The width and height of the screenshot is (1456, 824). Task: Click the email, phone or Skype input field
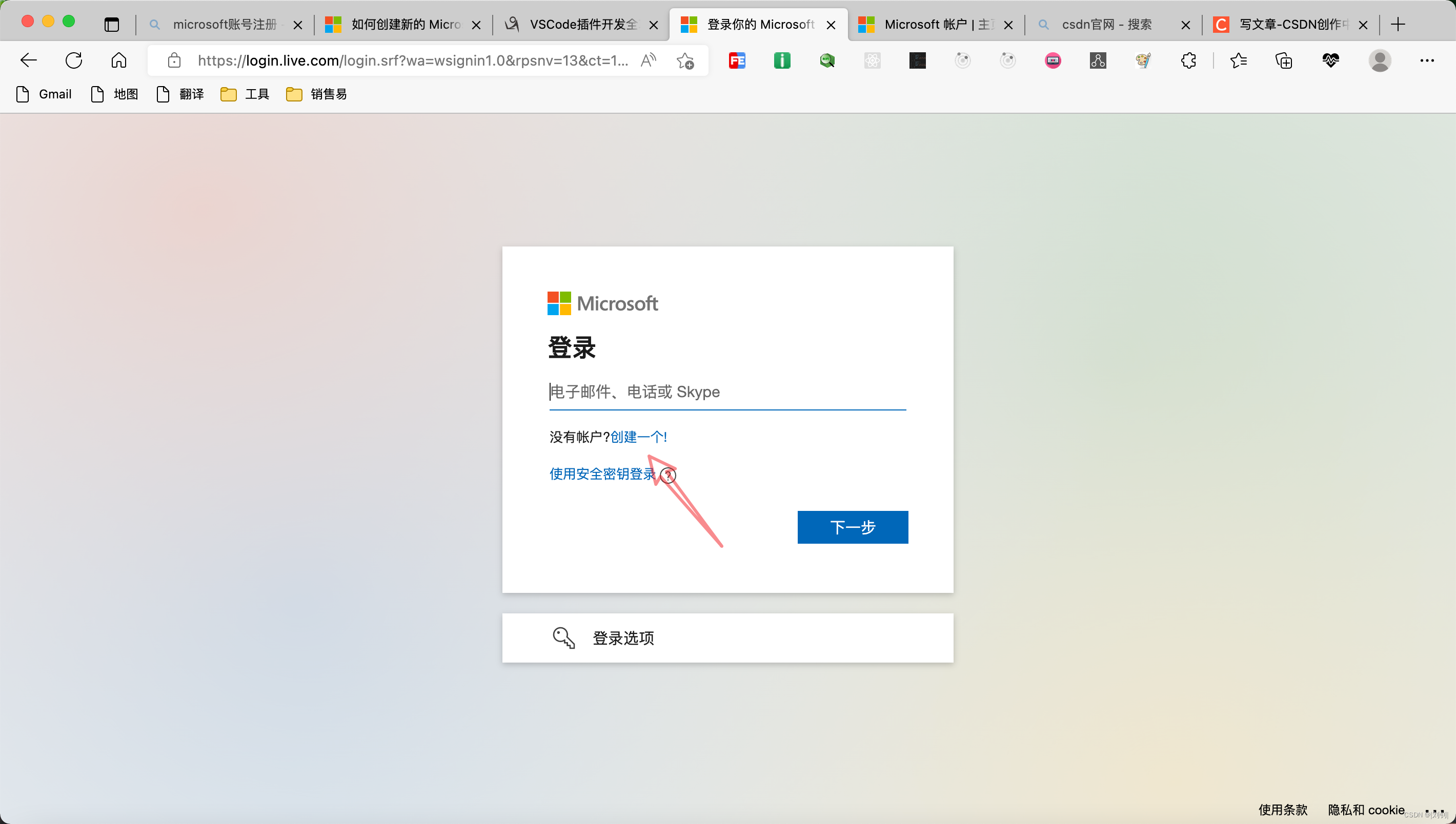pos(727,392)
